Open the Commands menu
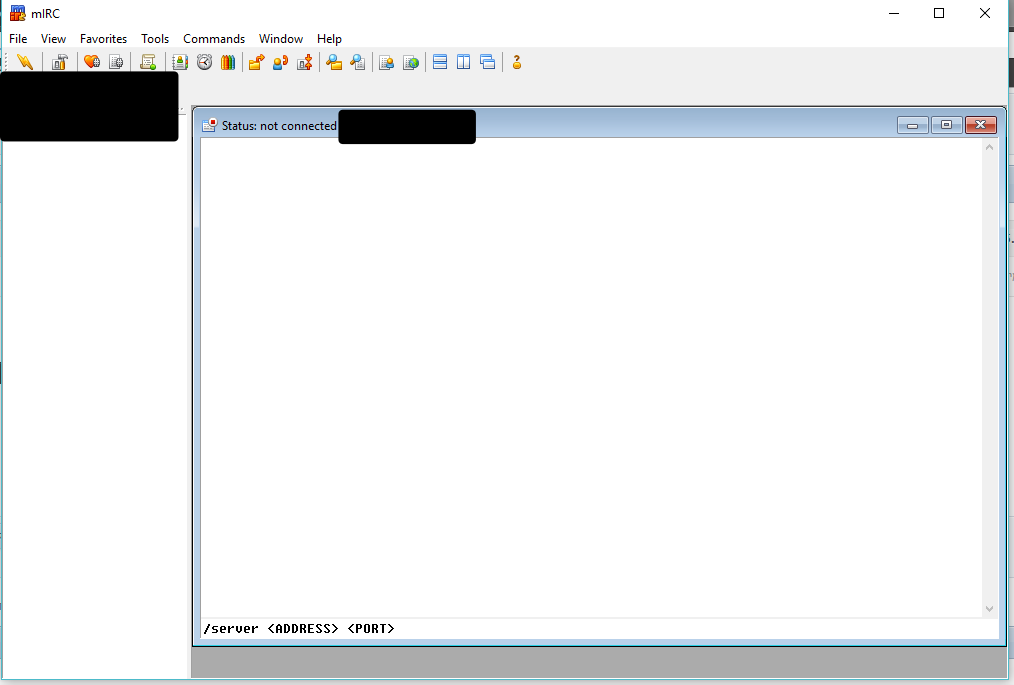This screenshot has width=1014, height=685. tap(214, 39)
